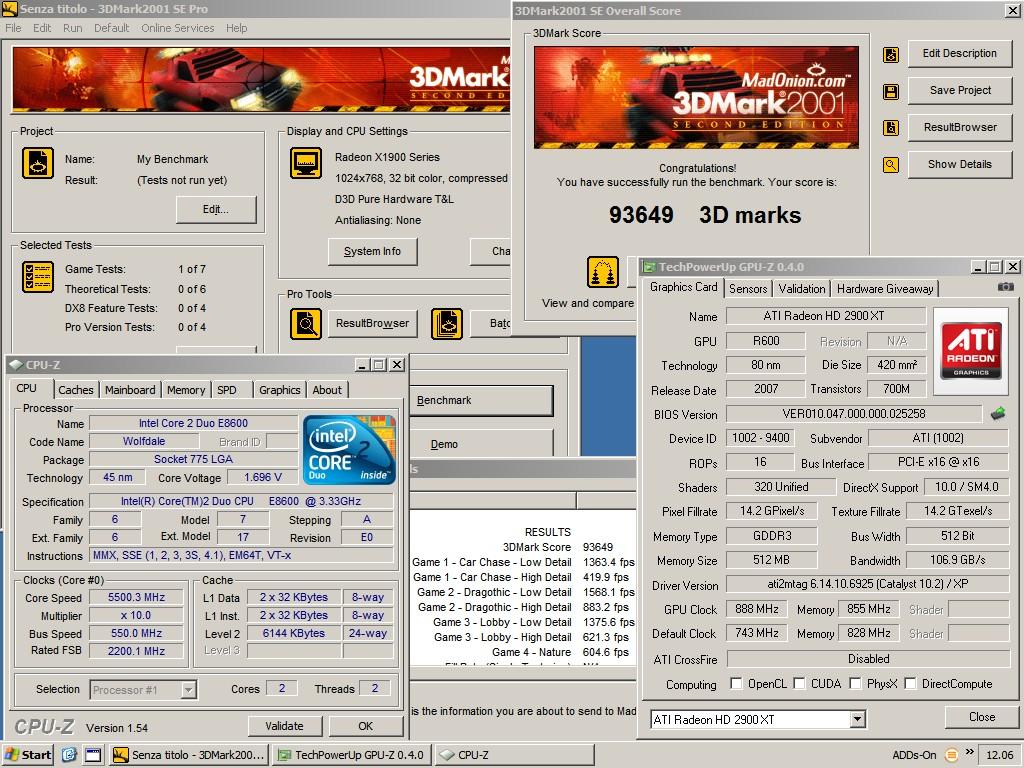1024x768 pixels.
Task: Open the Default menu in 3DMark2001
Action: coord(112,28)
